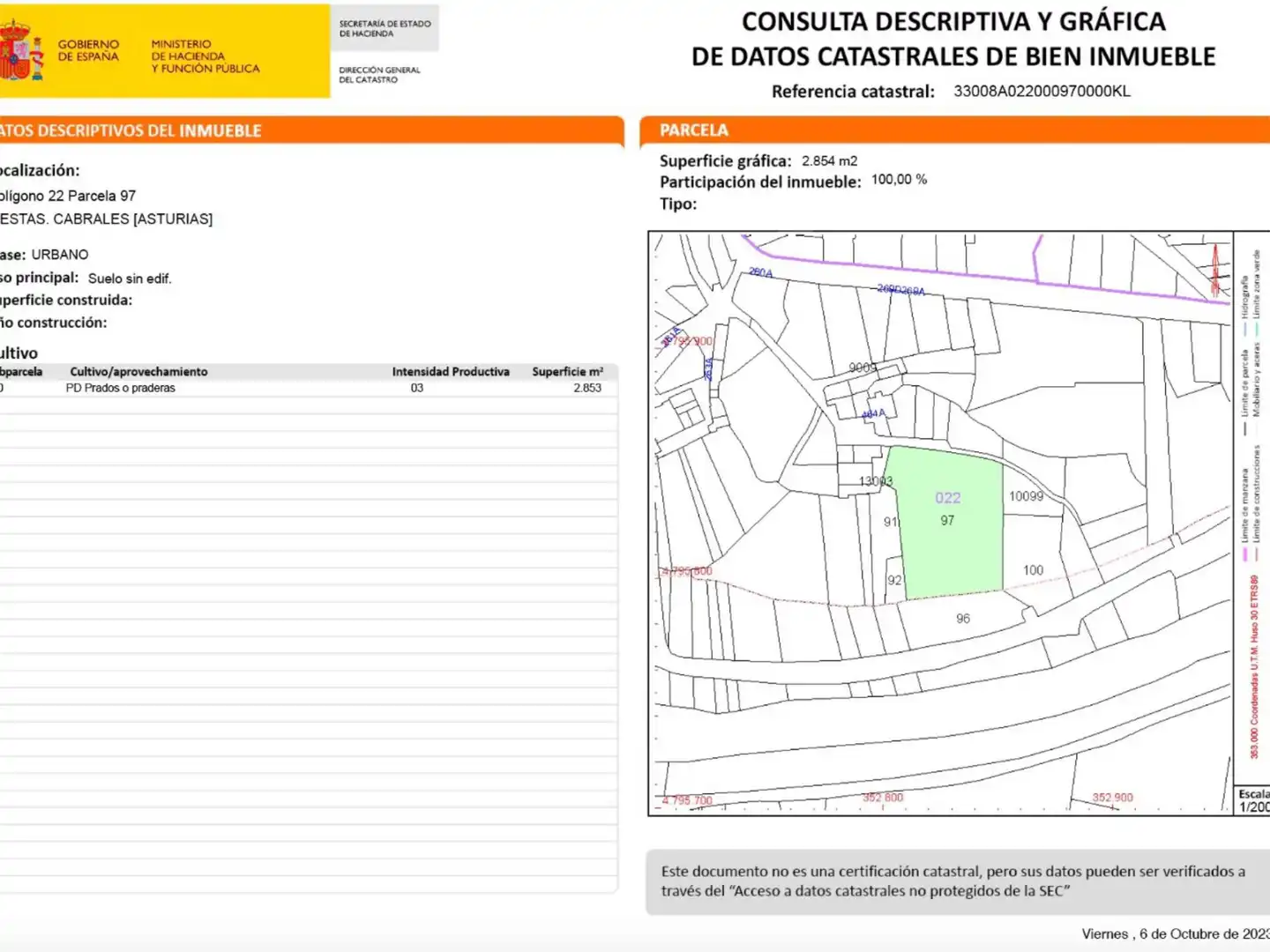Screen dimensions: 1270x952
Task: Click the "100,00 %" participation value
Action: pos(899,180)
